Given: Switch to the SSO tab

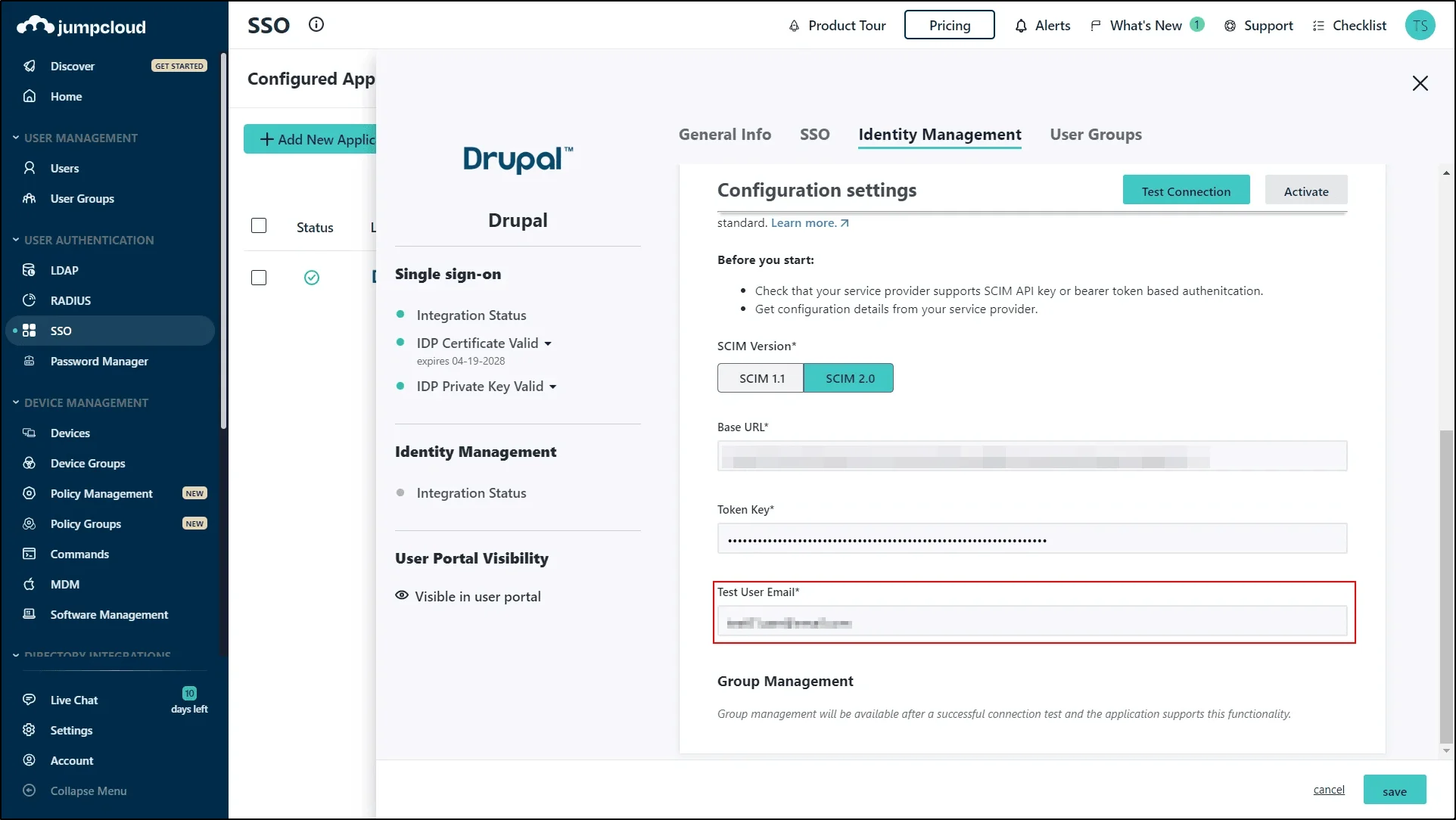Looking at the screenshot, I should [815, 135].
